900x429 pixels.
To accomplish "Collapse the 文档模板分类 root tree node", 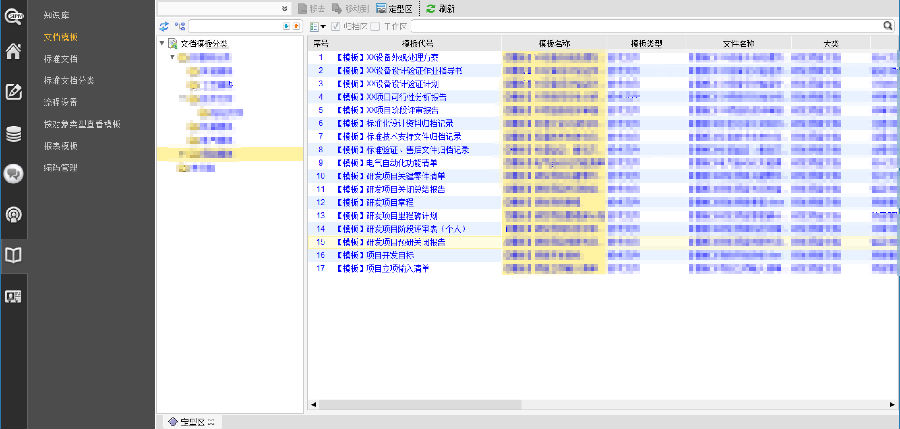I will click(x=163, y=44).
